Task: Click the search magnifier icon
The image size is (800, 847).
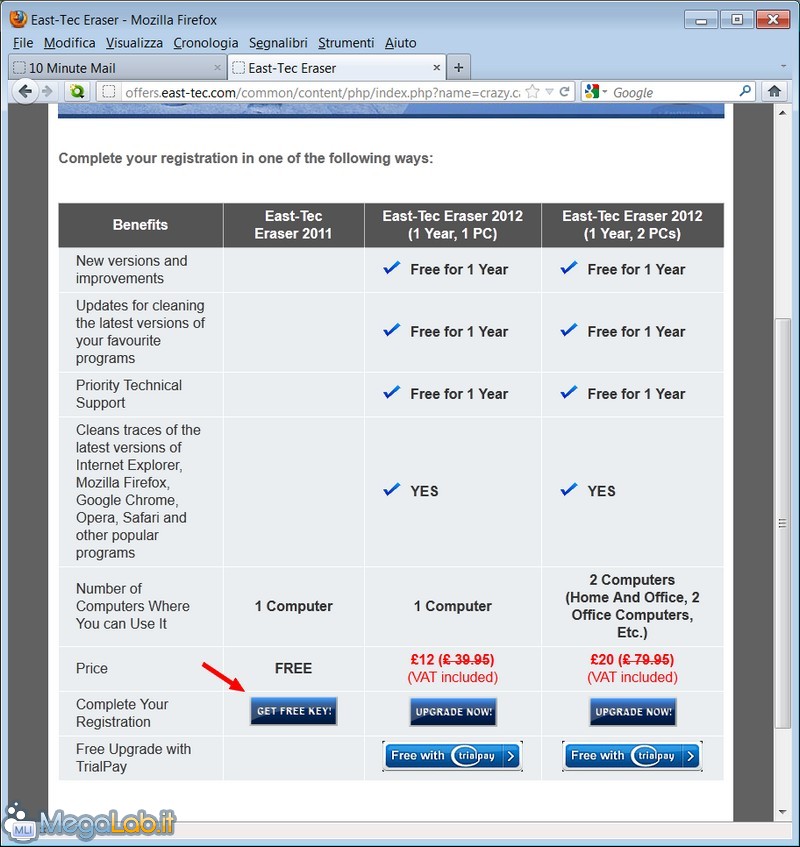Action: tap(745, 91)
